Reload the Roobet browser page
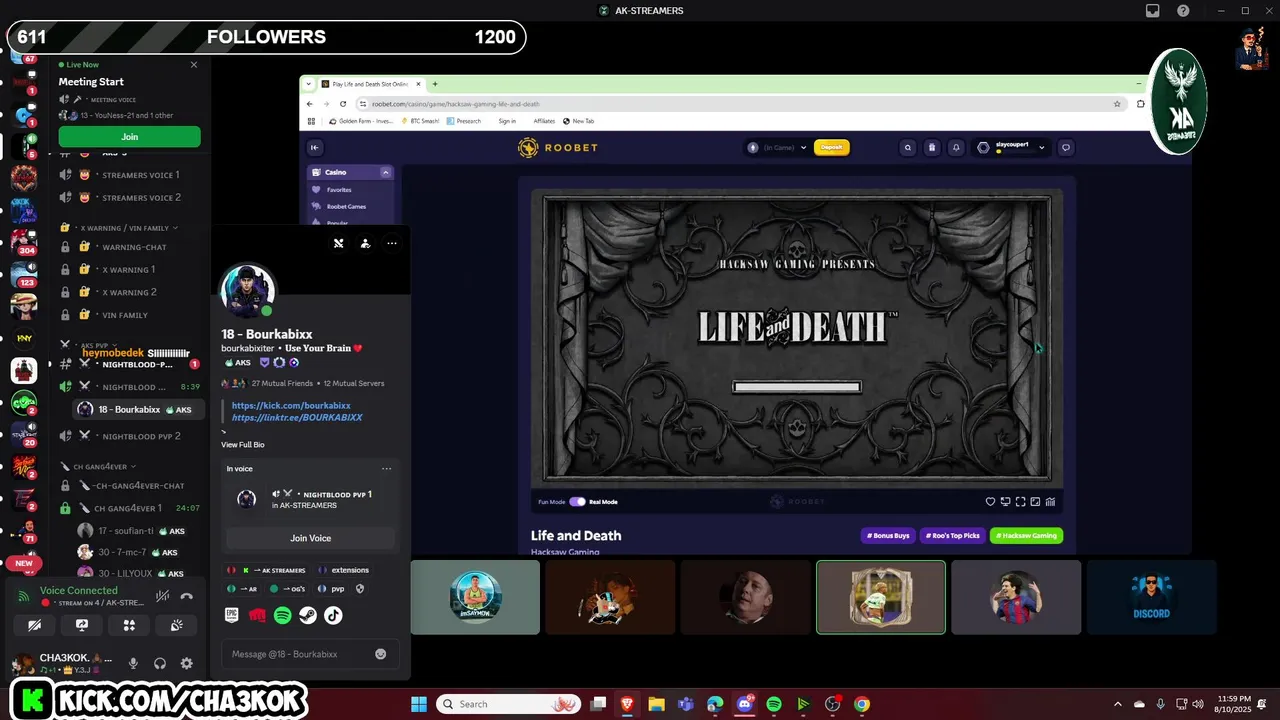 343,103
